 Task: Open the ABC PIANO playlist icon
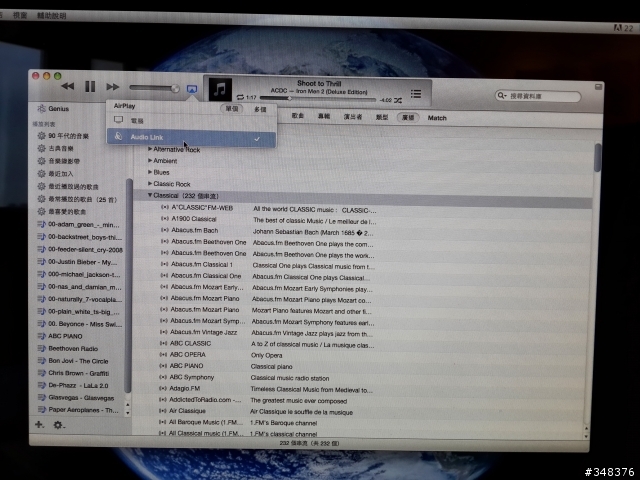point(41,336)
